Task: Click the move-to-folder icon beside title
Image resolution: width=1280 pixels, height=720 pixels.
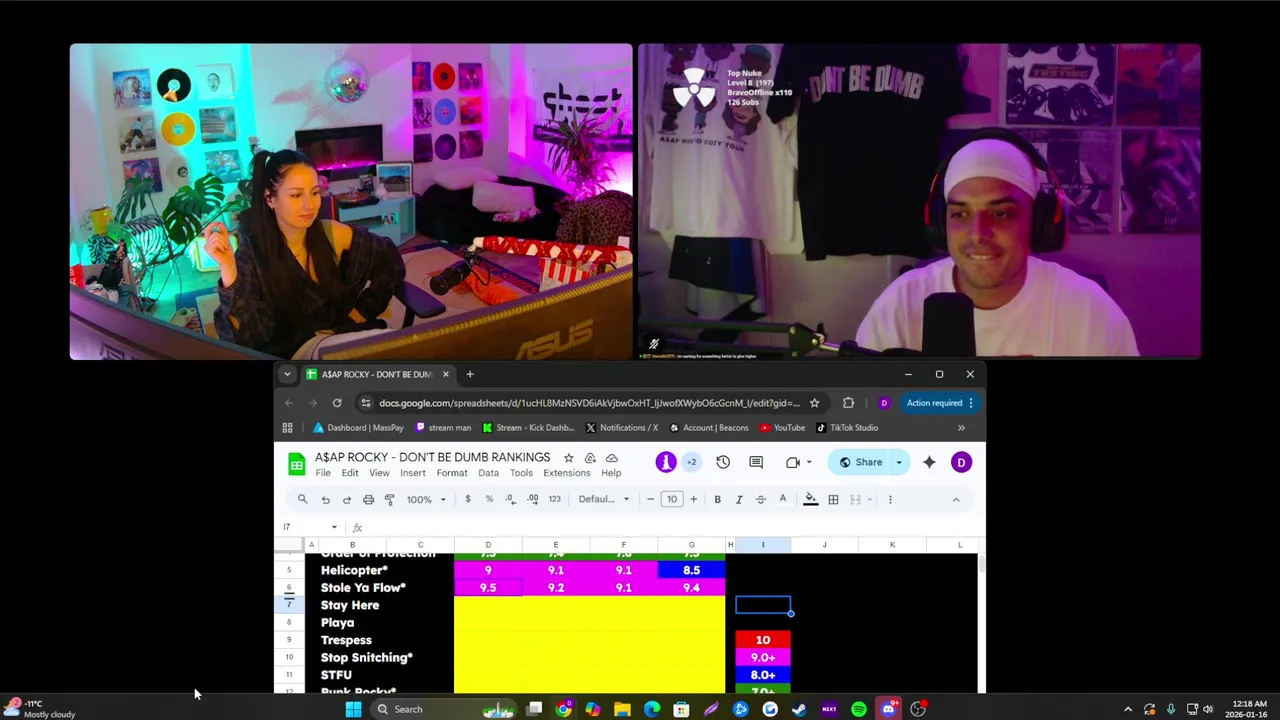Action: (x=590, y=458)
